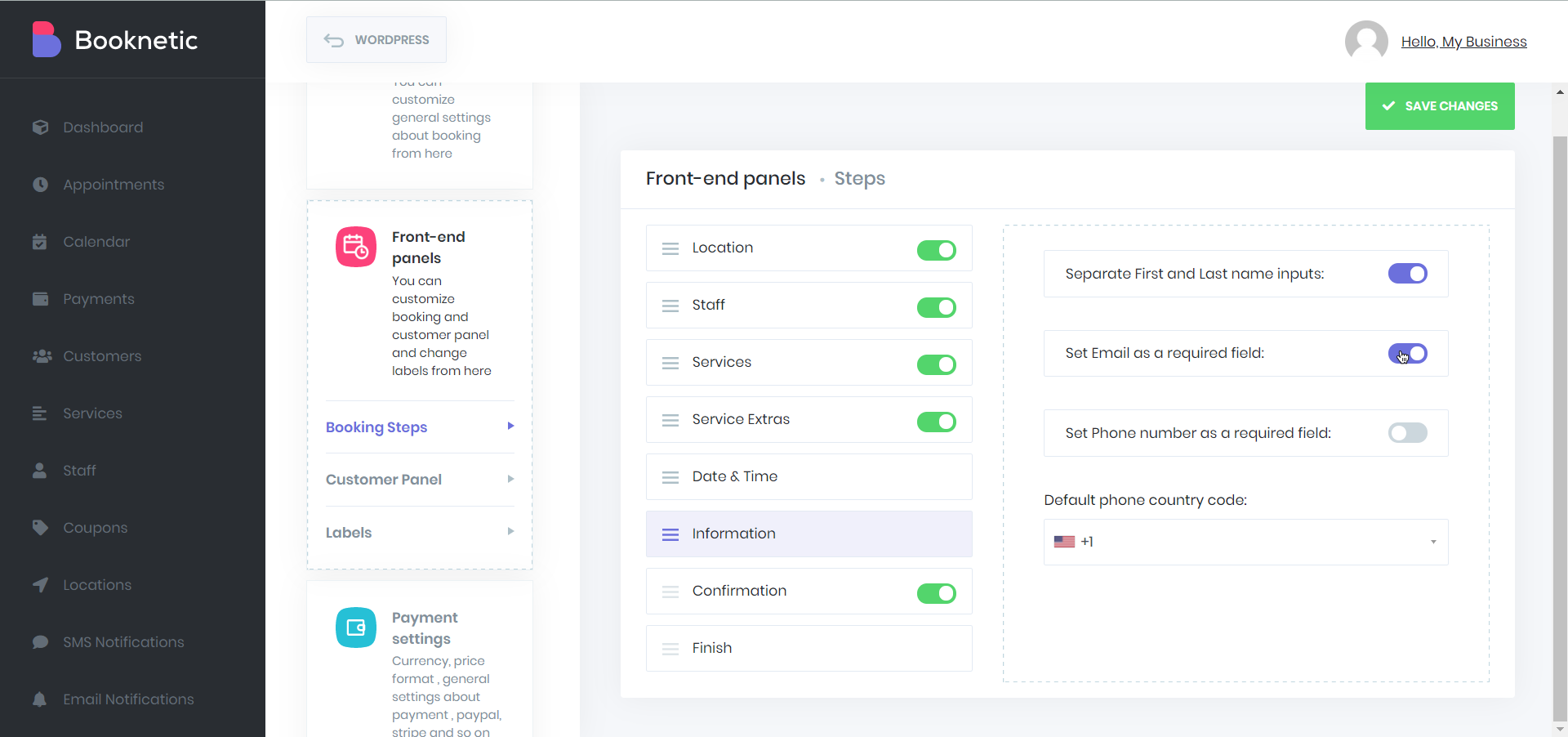Enable Set Phone number as required field

(1407, 433)
